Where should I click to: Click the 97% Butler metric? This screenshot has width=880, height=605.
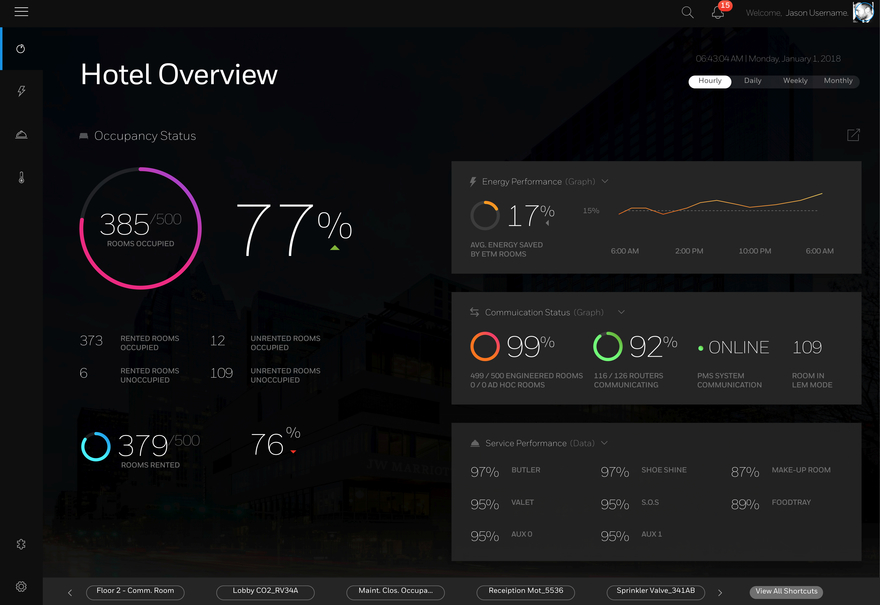505,471
